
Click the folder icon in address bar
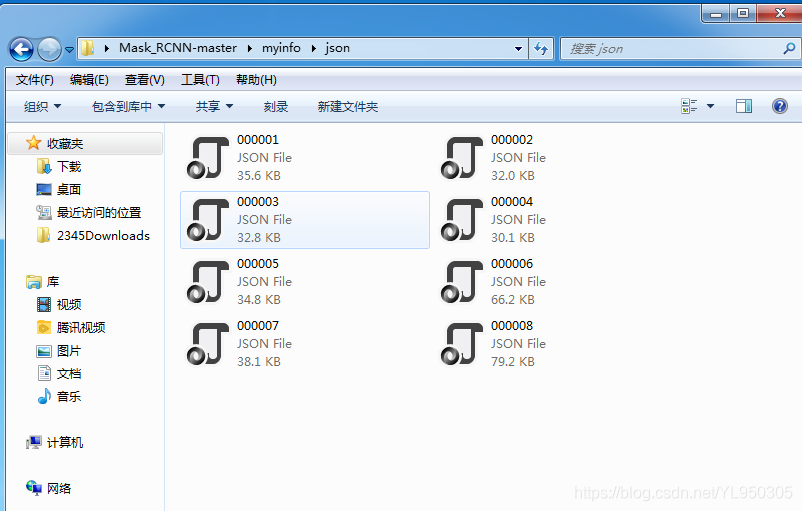click(x=87, y=48)
